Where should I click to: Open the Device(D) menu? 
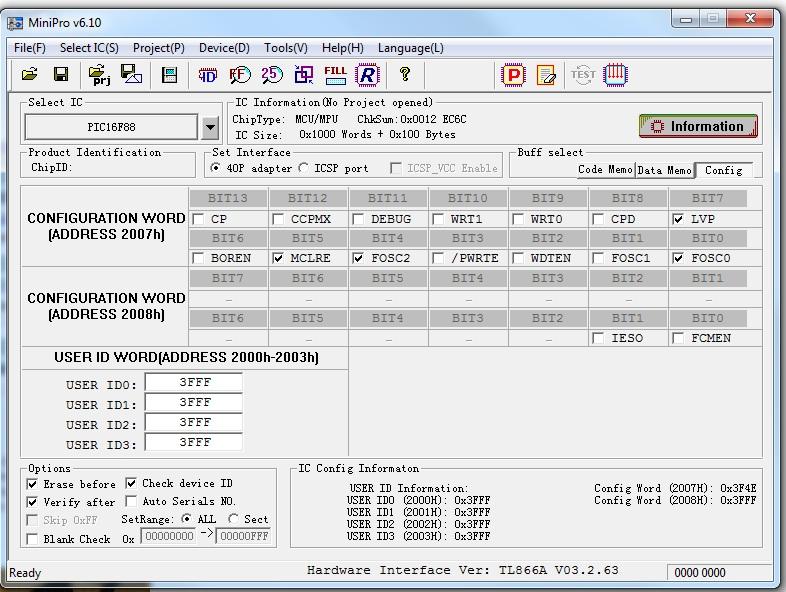[224, 48]
